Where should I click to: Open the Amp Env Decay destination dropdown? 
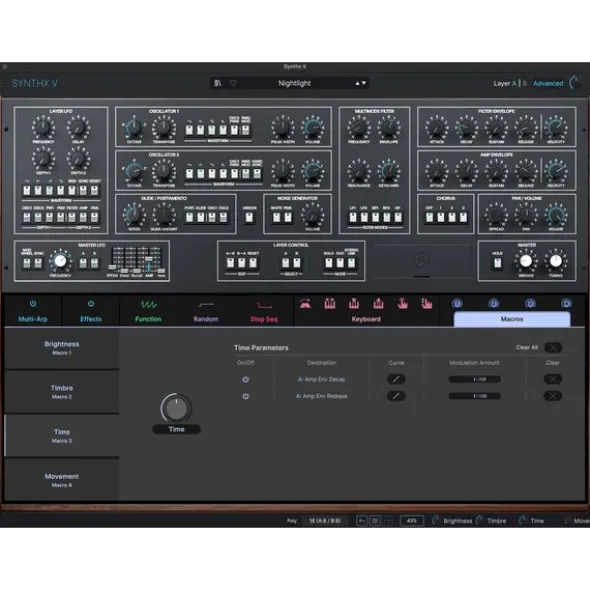(x=321, y=380)
